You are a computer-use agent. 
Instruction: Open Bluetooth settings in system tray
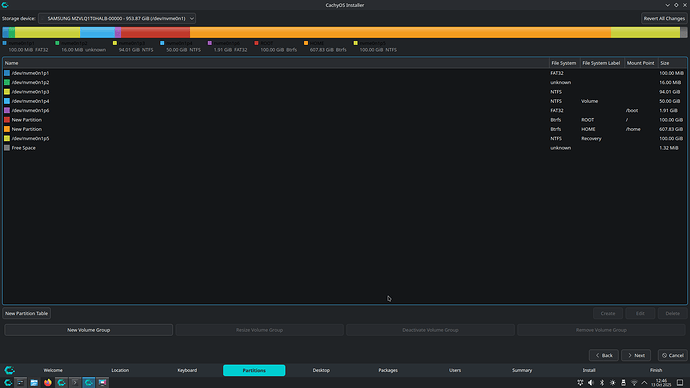(x=602, y=383)
